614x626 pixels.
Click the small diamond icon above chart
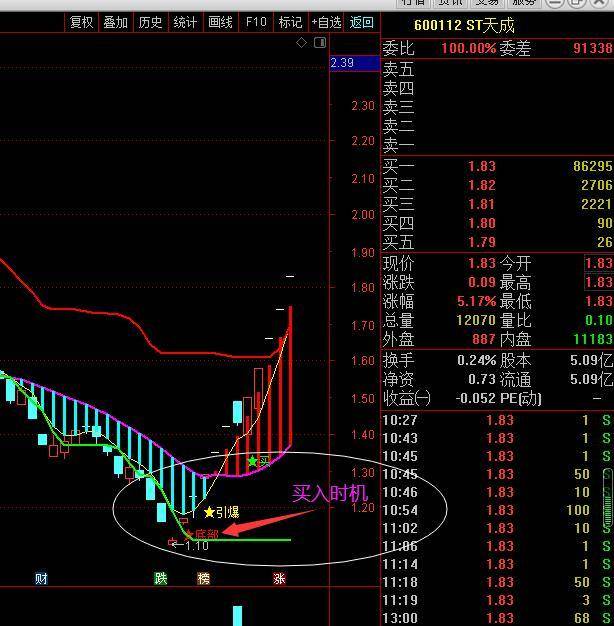302,43
